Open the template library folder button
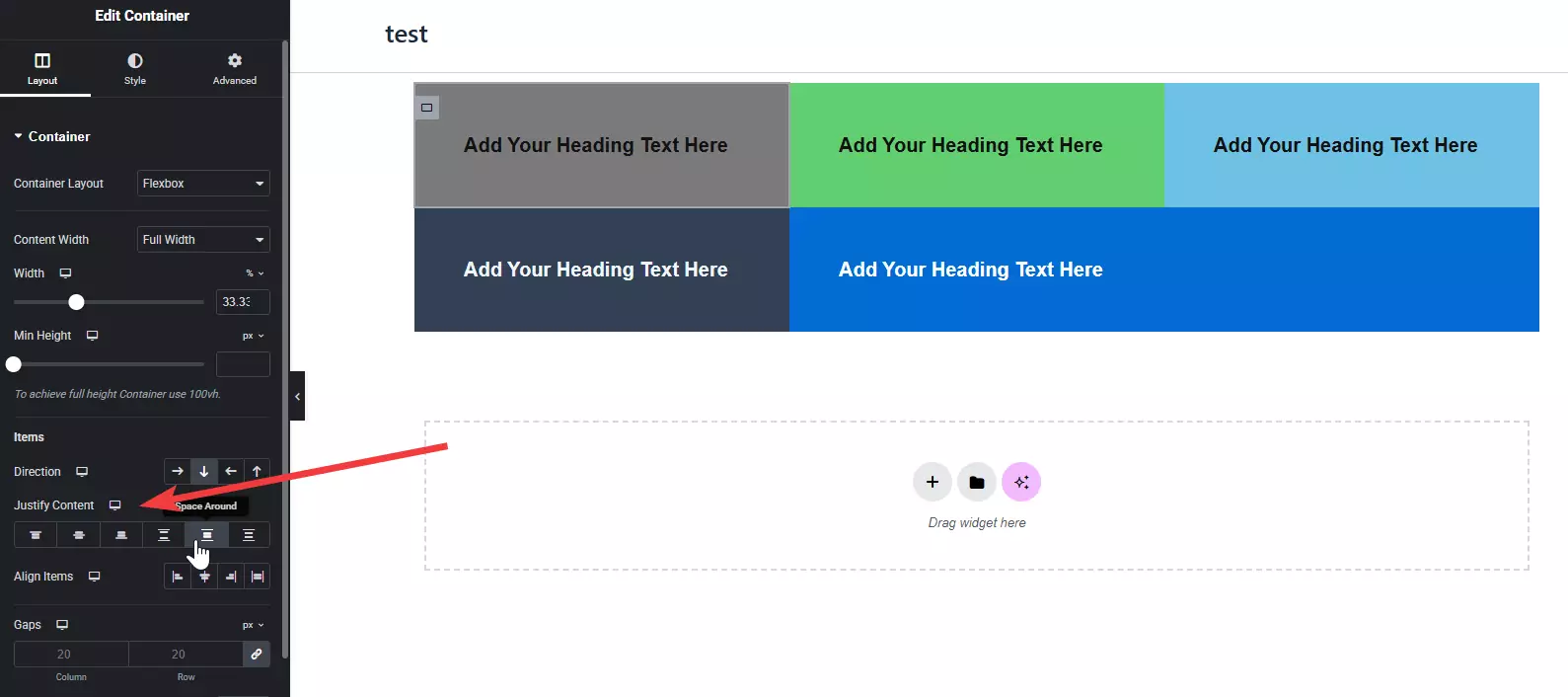The height and width of the screenshot is (697, 1568). click(977, 482)
